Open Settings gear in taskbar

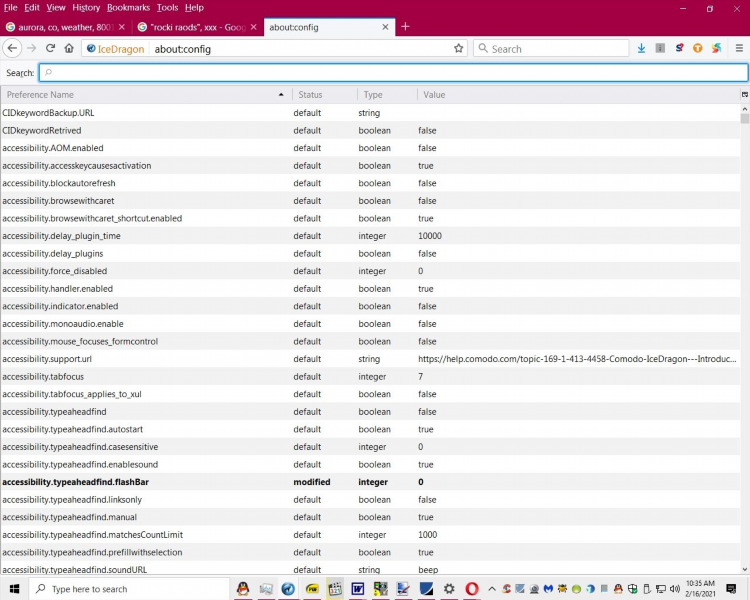tap(449, 589)
